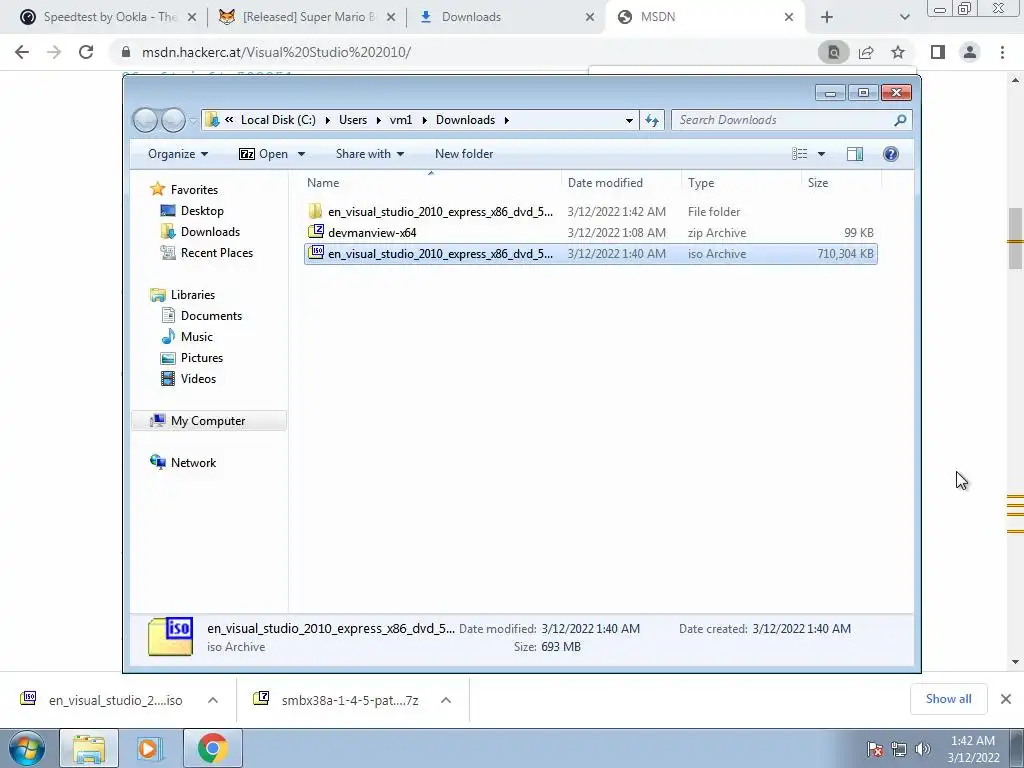
Task: Open a new Chrome tab
Action: point(827,17)
